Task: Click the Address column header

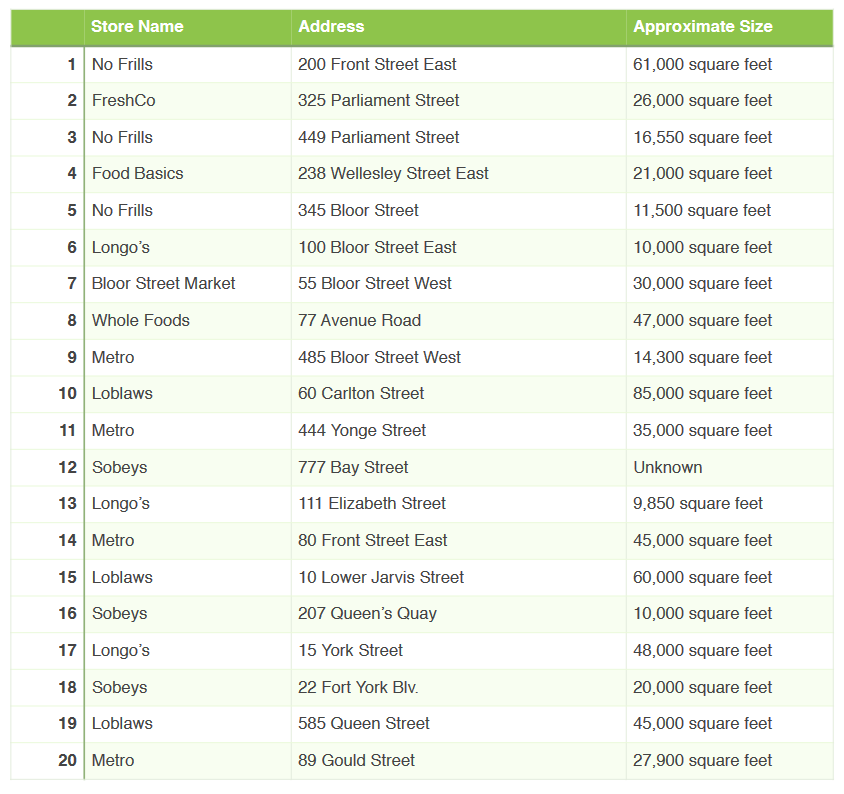Action: pos(331,27)
